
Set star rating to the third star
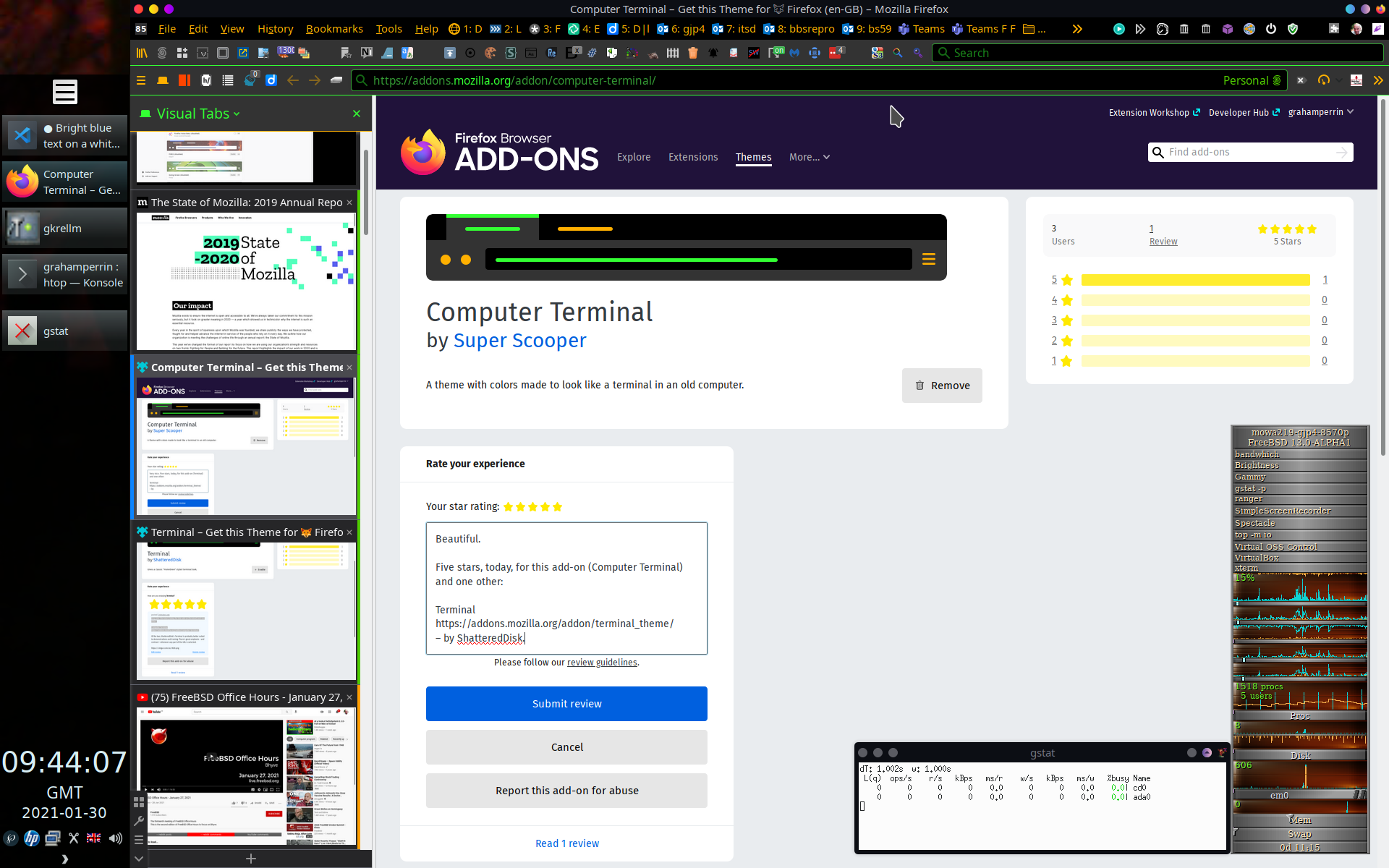coord(533,507)
